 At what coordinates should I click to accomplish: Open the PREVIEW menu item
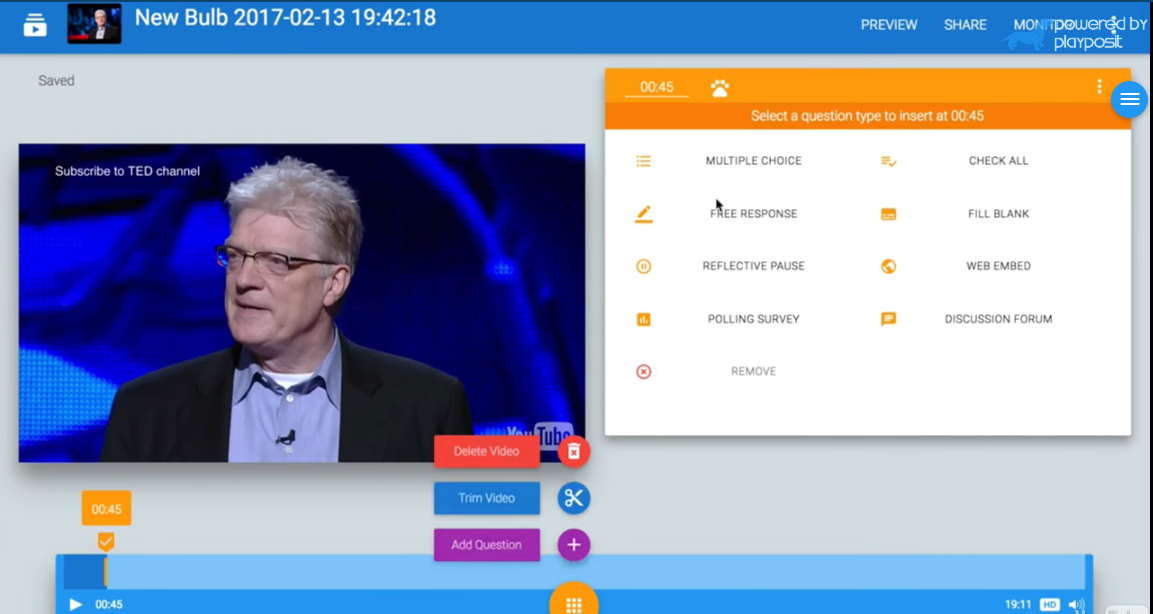click(x=889, y=25)
